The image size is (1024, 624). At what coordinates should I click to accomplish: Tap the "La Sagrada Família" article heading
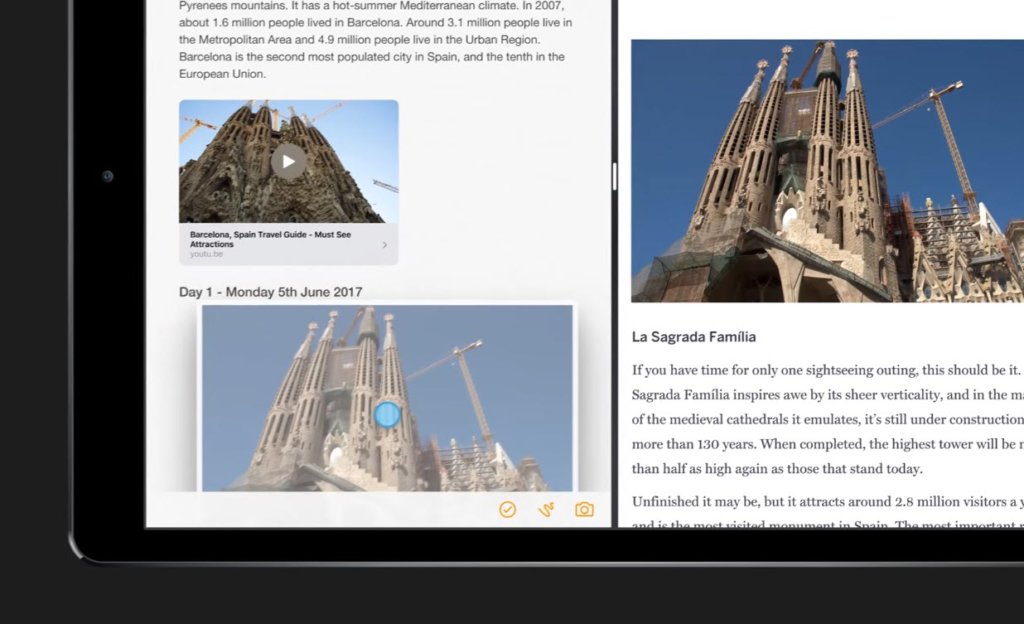pos(693,337)
